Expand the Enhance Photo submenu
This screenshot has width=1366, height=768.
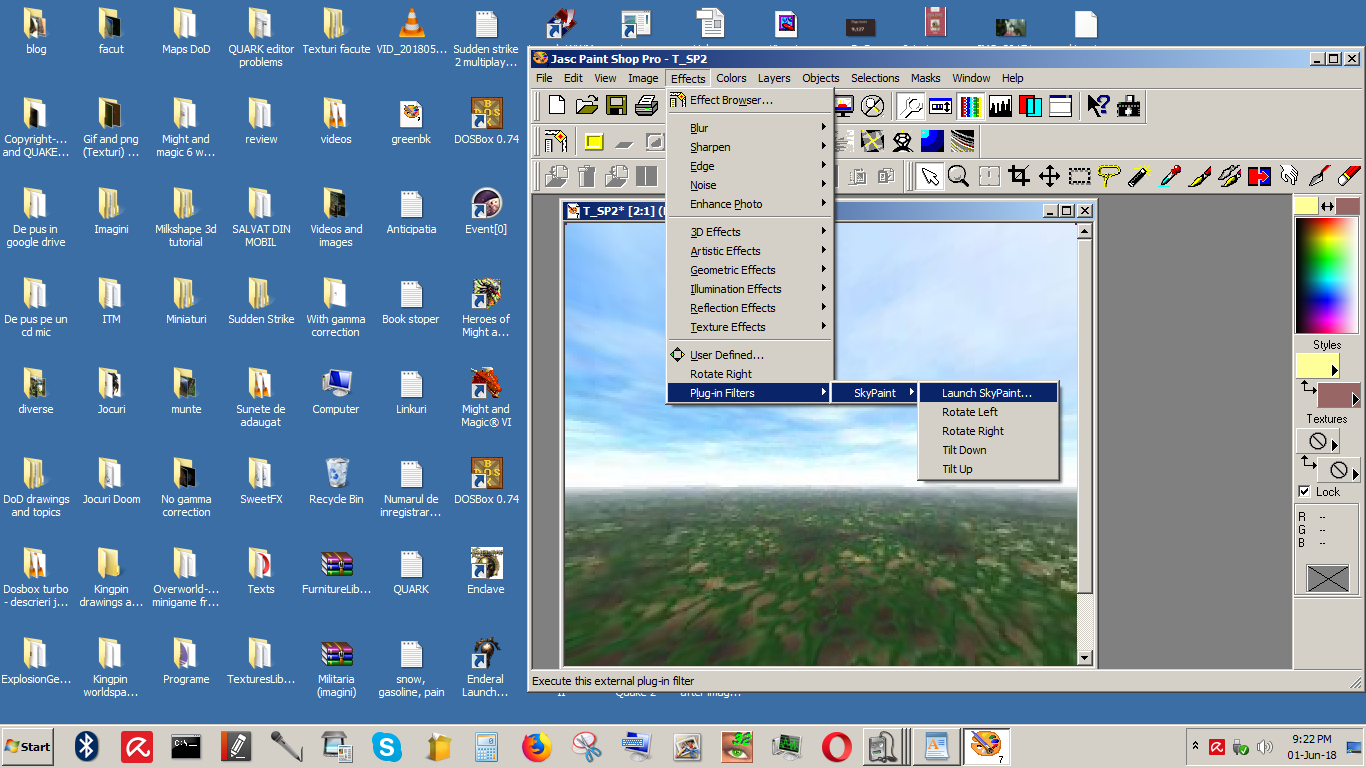point(750,204)
